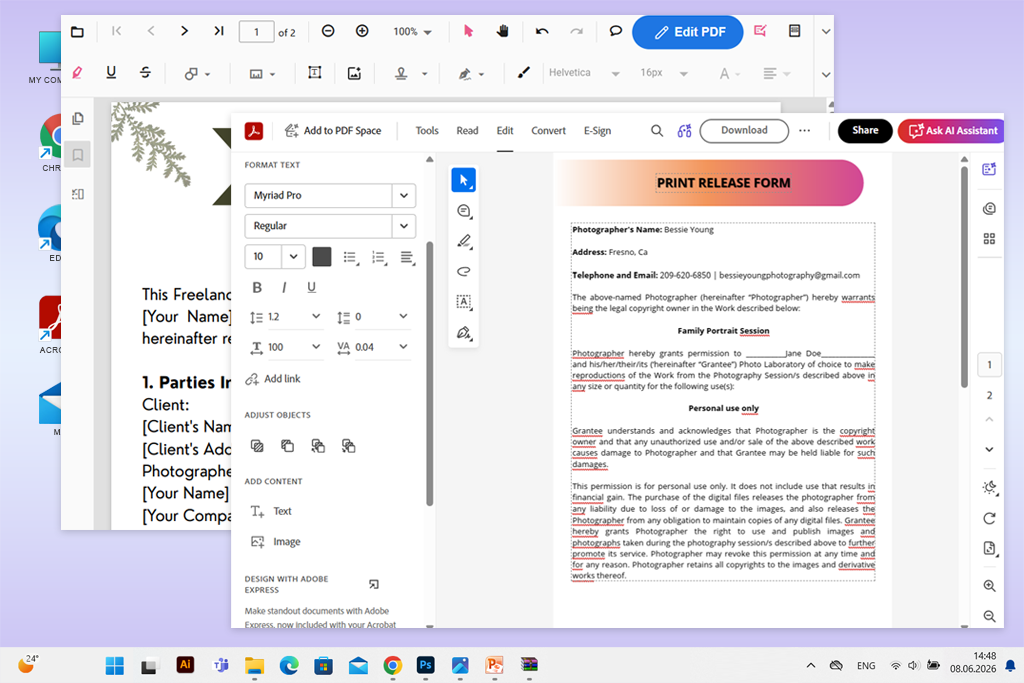1024x683 pixels.
Task: Zoom out using the minus circle icon
Action: [x=328, y=31]
